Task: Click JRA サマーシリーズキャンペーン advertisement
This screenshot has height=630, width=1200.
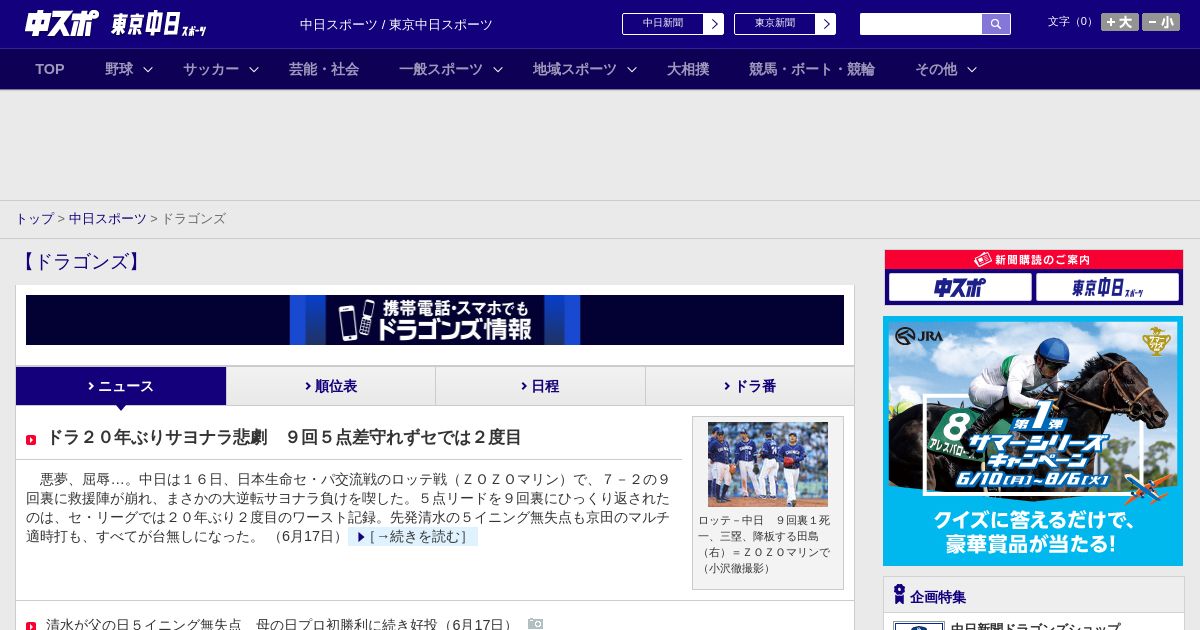Action: 1033,441
